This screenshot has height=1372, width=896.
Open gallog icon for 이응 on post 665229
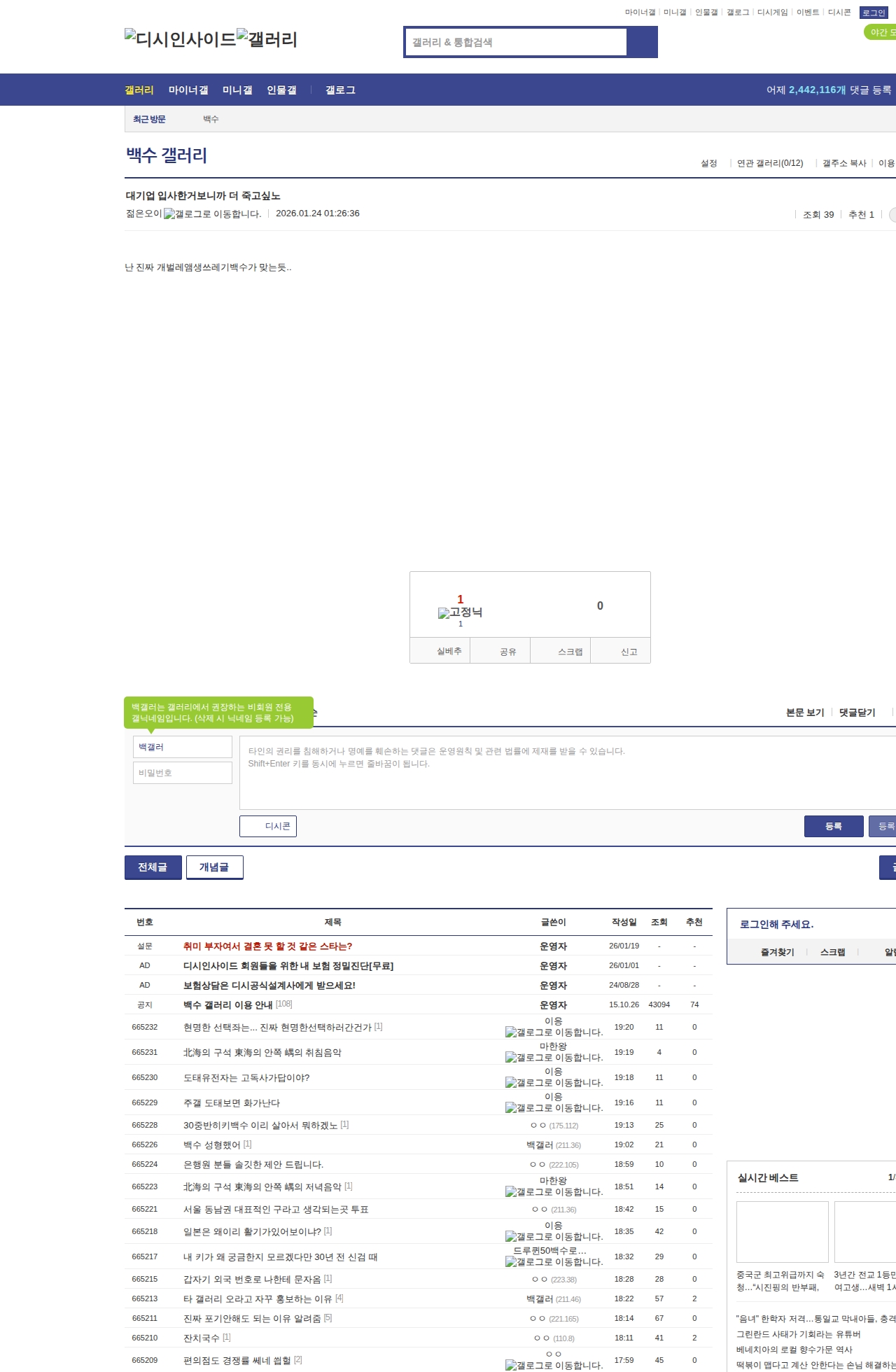tap(554, 1108)
